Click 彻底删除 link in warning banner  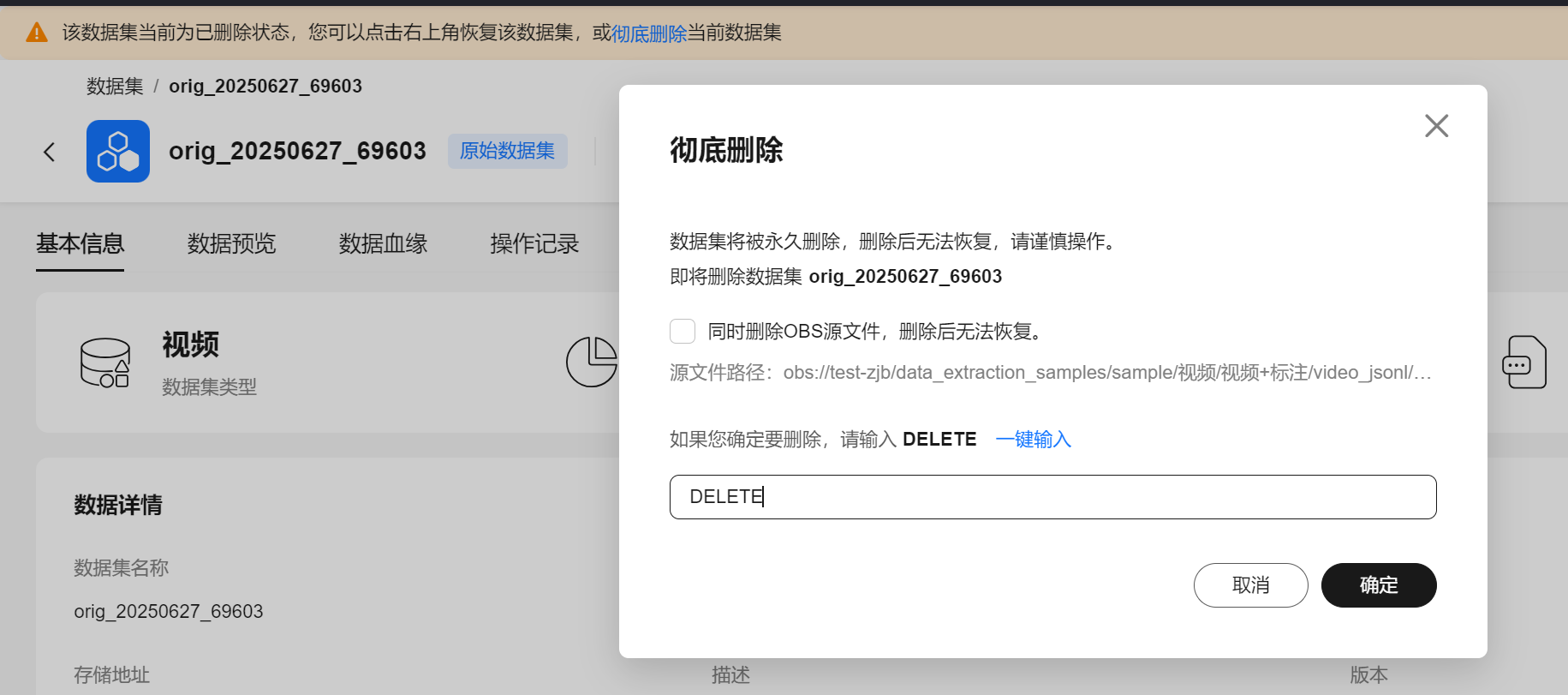[649, 33]
